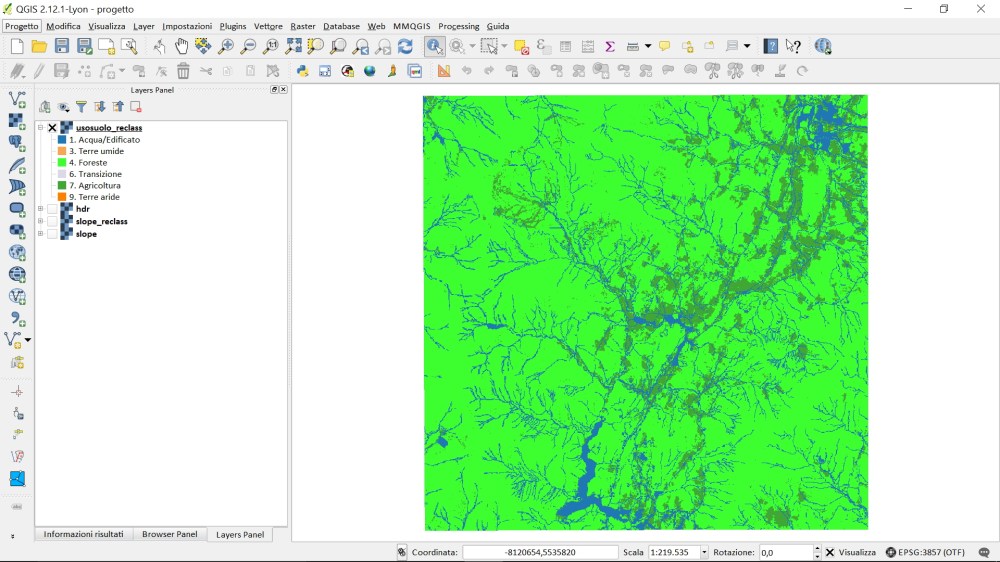1000x562 pixels.
Task: Uncheck the usosuolo_reclass layer visibility
Action: [52, 128]
